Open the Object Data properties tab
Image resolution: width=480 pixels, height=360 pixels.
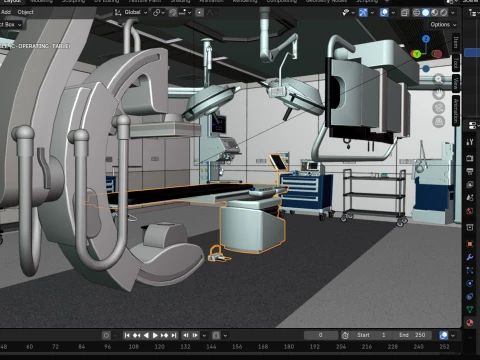pos(470,310)
